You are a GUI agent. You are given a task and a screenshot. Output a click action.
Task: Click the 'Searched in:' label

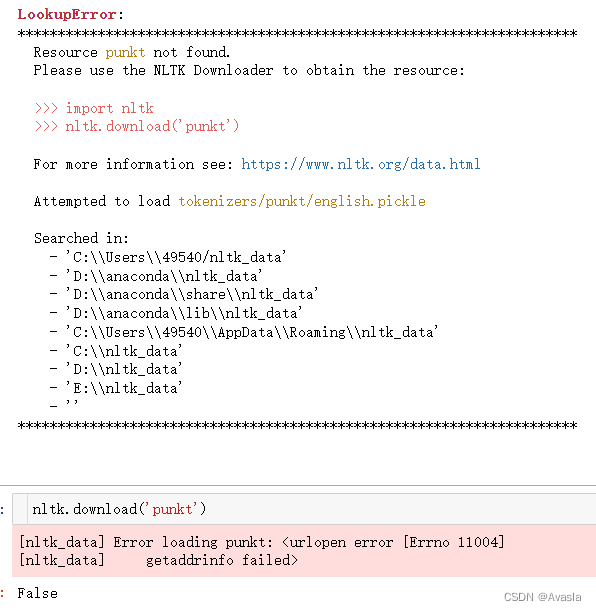[x=81, y=238]
